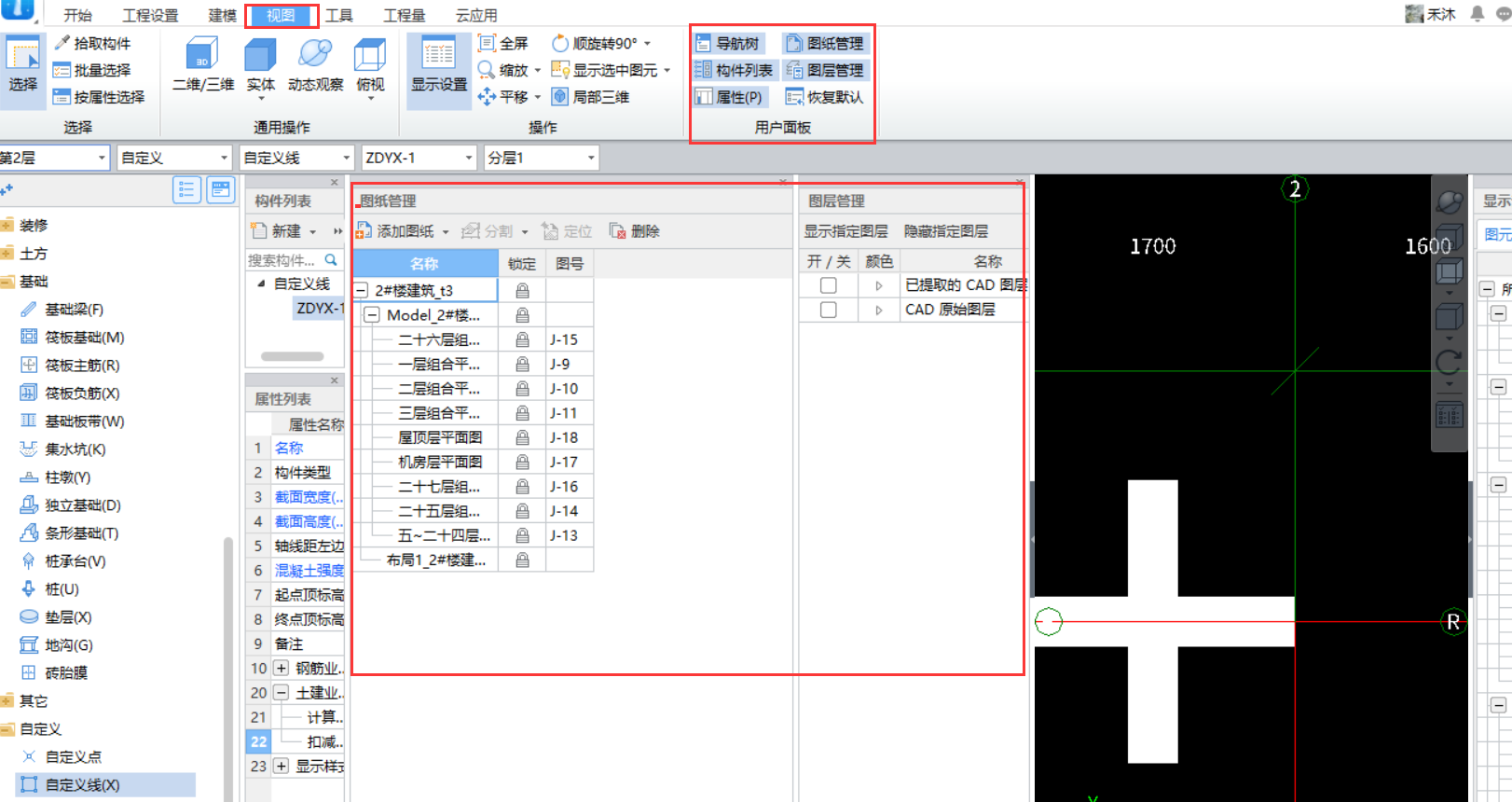
Task: Toggle lock for 布局1_2#楼建 row
Action: click(522, 560)
